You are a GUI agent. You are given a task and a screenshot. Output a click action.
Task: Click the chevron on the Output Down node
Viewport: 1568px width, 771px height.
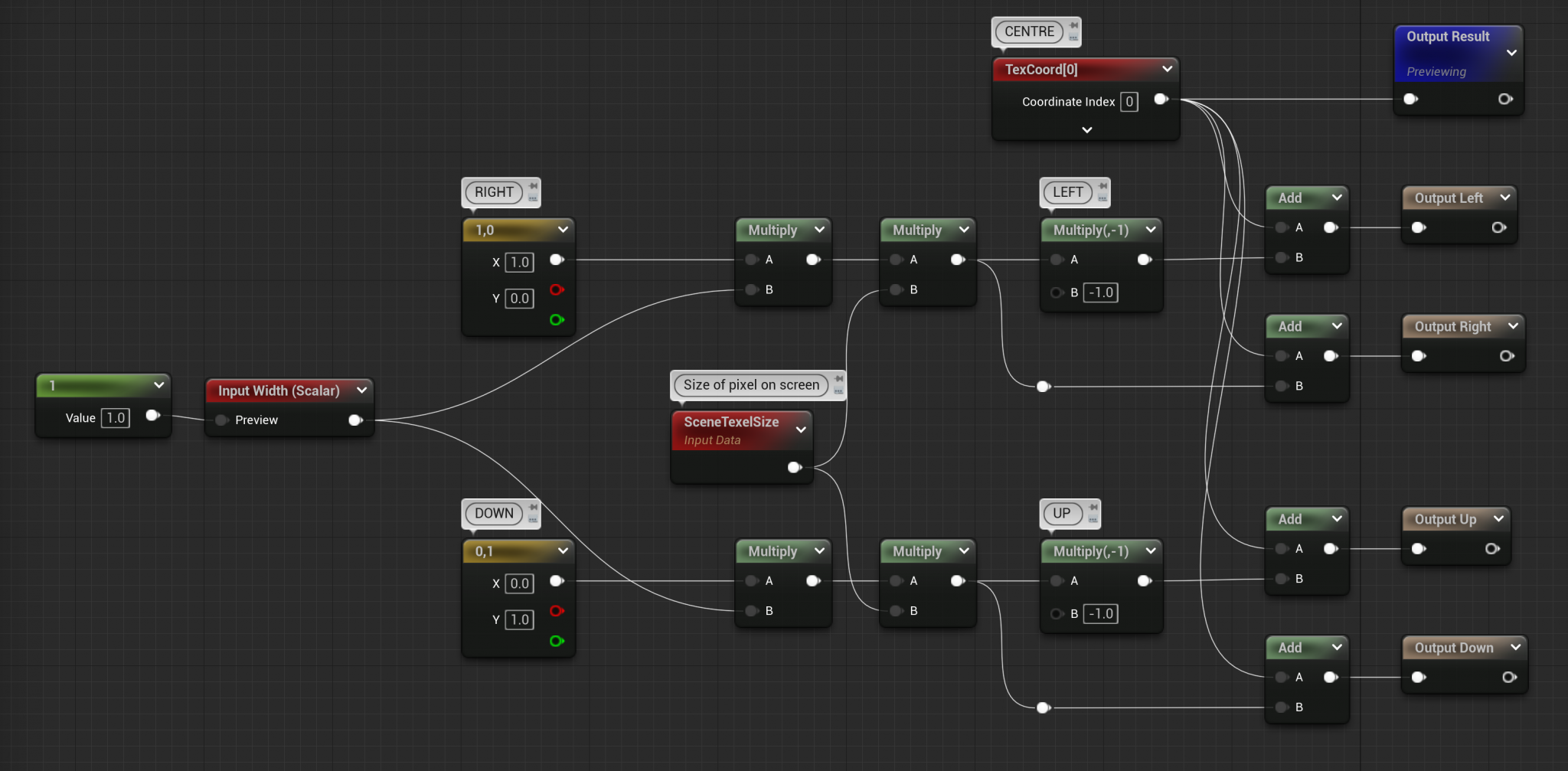1515,648
